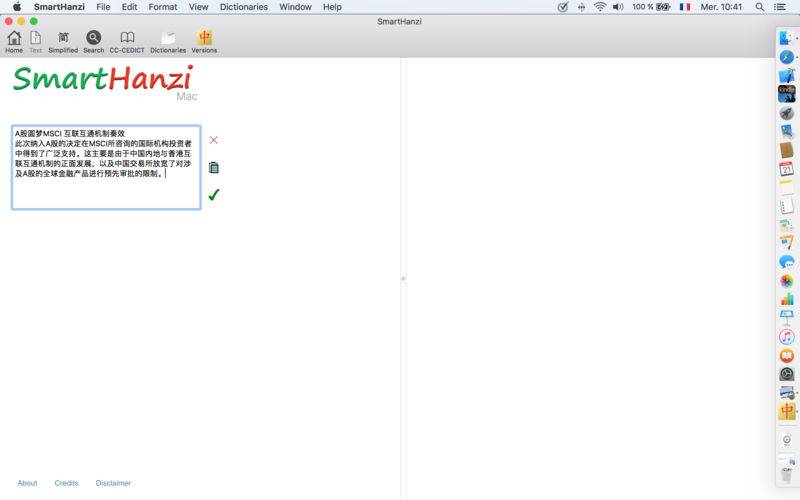
Task: Select the CC-CEDICT dictionary button
Action: point(127,42)
